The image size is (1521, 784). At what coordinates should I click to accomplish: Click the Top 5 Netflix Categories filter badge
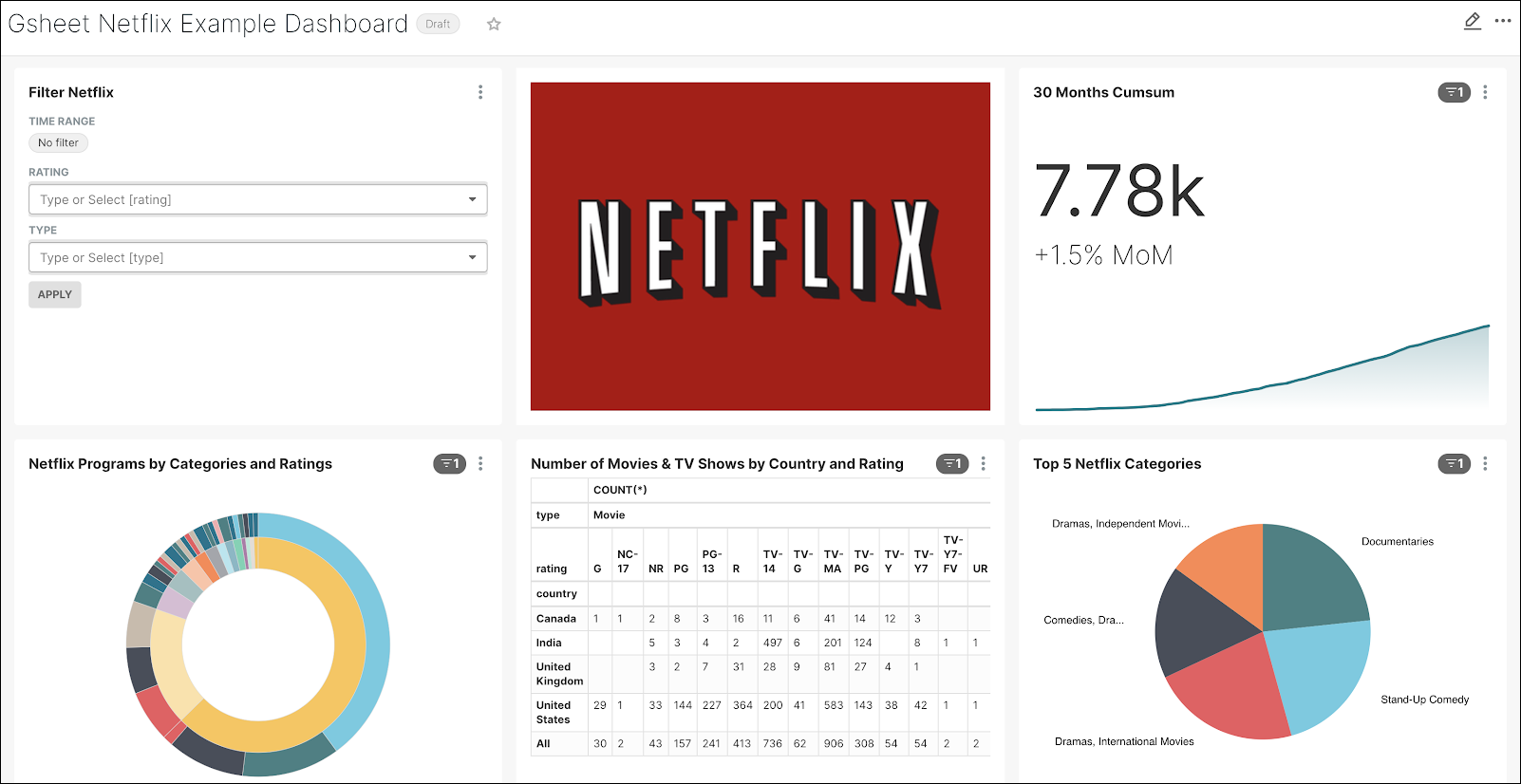click(x=1454, y=463)
